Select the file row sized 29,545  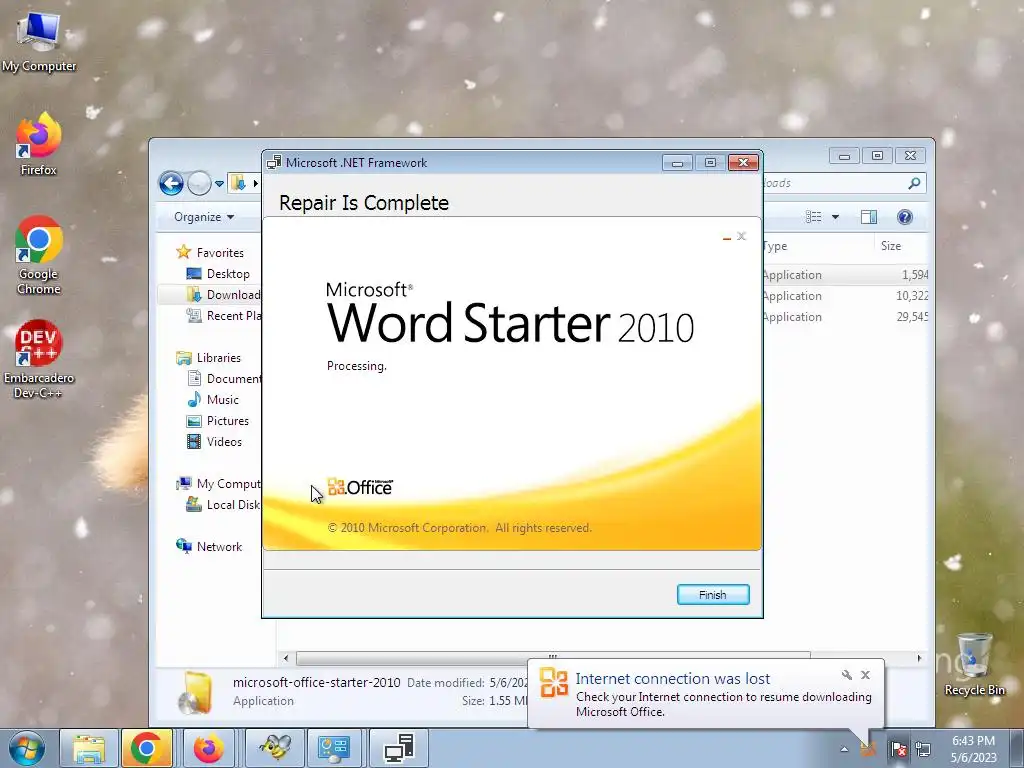coord(845,317)
